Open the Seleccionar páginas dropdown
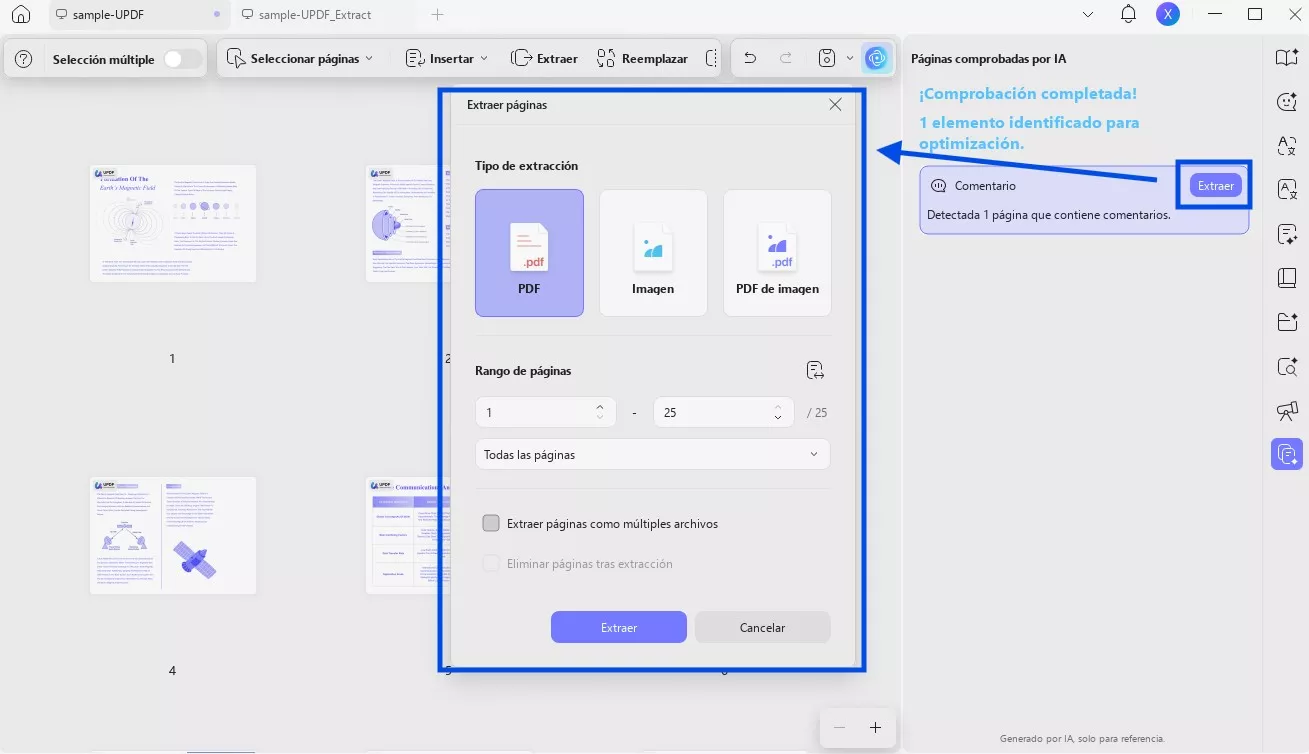 pos(300,59)
